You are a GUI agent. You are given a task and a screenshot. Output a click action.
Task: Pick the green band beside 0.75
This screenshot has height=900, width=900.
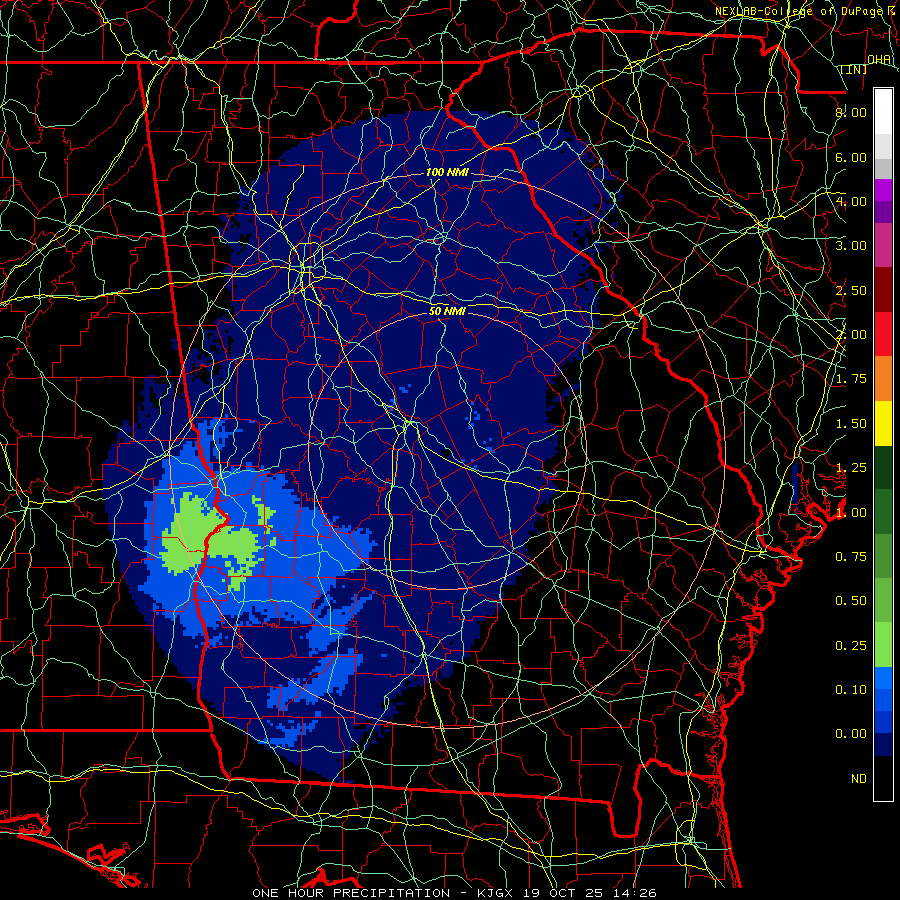click(883, 556)
